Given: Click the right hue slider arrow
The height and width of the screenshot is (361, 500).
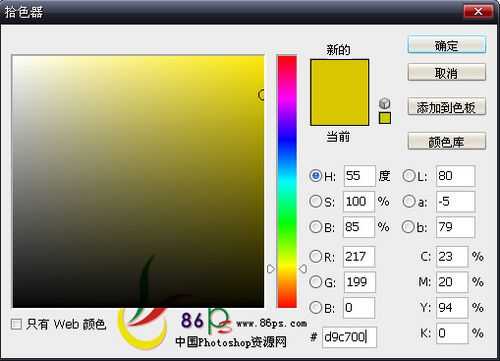Looking at the screenshot, I should pos(302,269).
